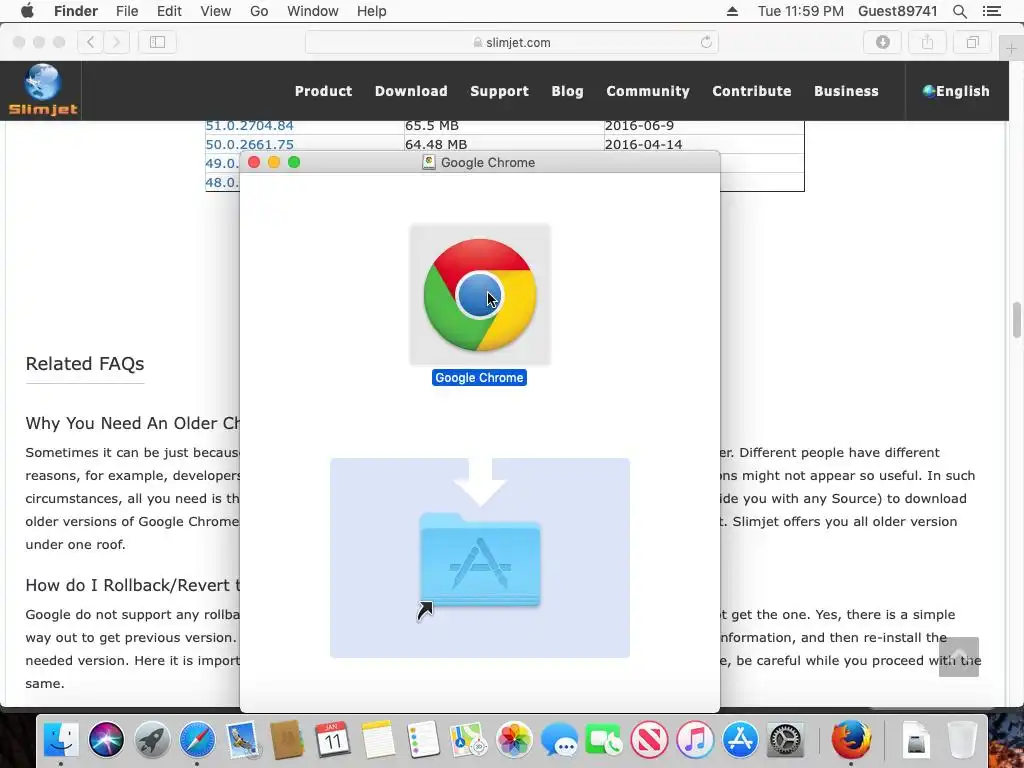1024x768 pixels.
Task: Open the disk image item in dock
Action: pyautogui.click(x=916, y=740)
